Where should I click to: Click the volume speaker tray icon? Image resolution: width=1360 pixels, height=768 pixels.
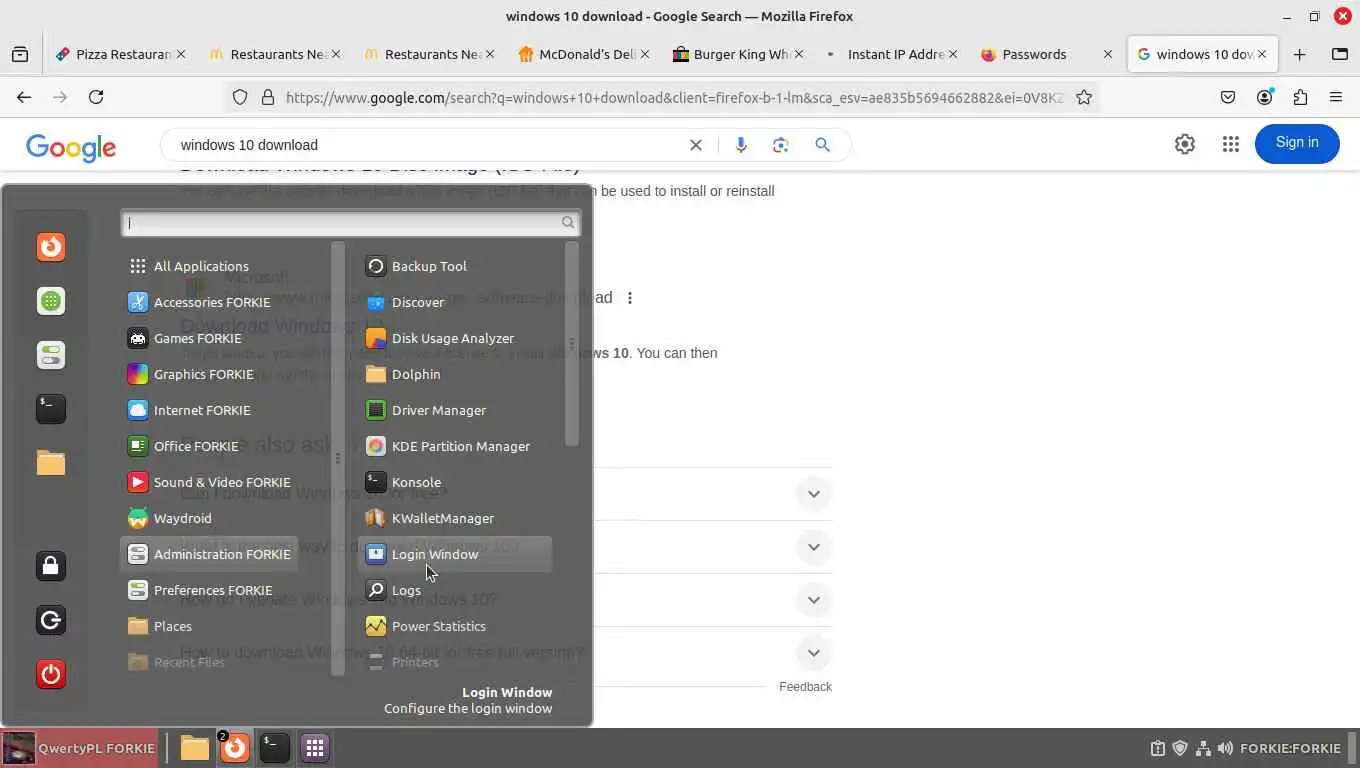coord(1225,748)
